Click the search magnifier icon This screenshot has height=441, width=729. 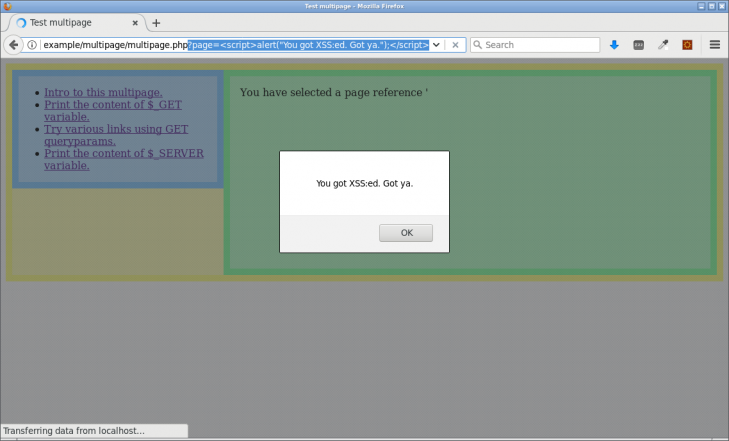click(477, 45)
